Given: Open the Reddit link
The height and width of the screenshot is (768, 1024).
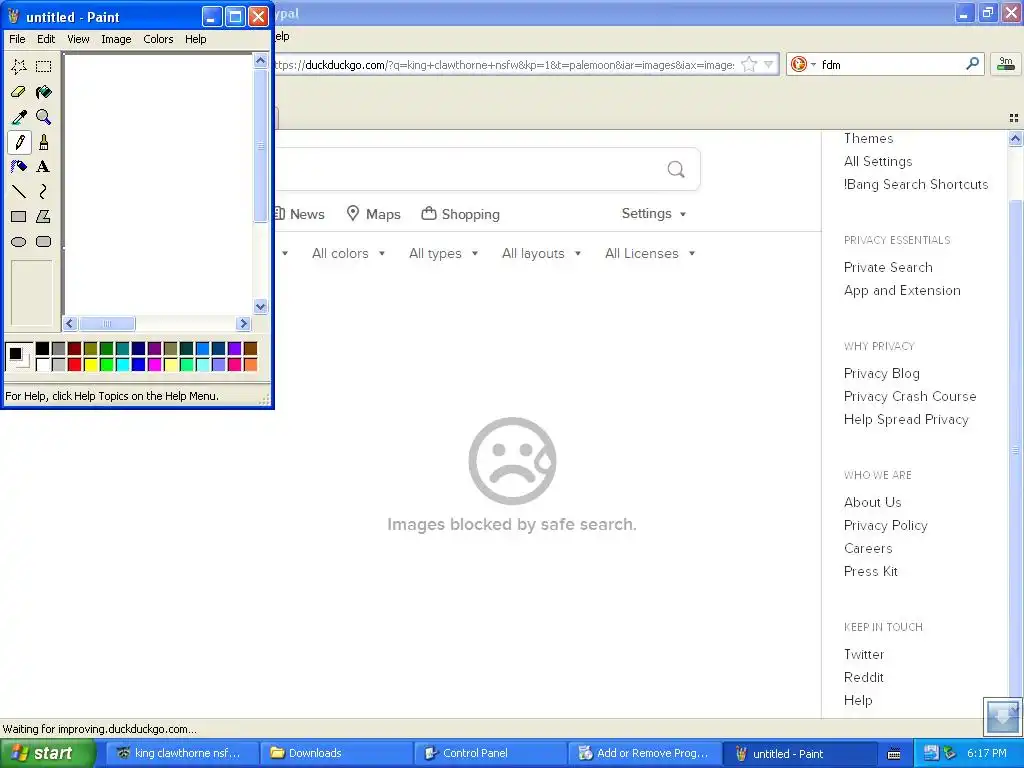Looking at the screenshot, I should click(863, 677).
